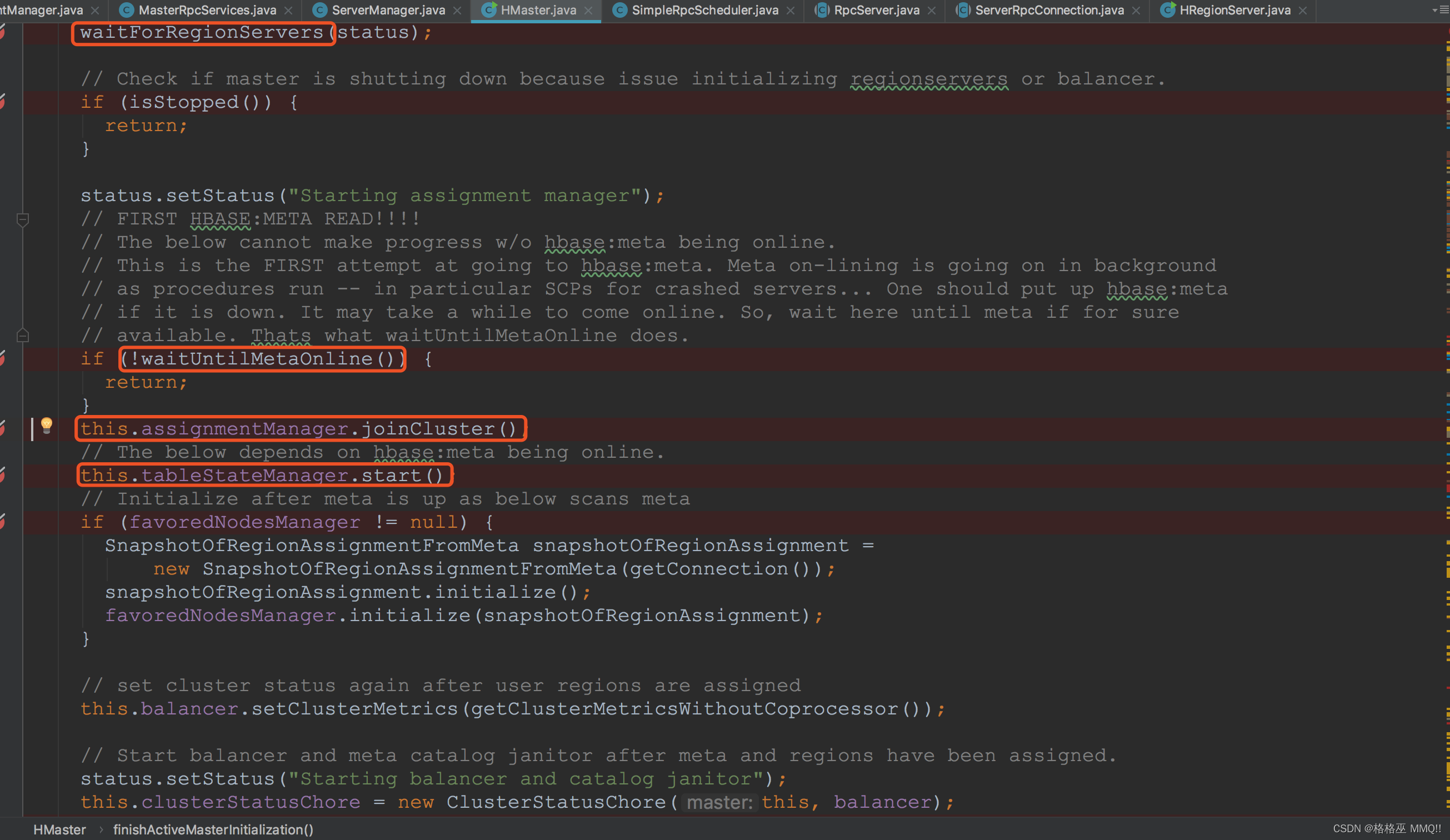
Task: Toggle breakpoint on the isStopped() line
Action: [3, 102]
